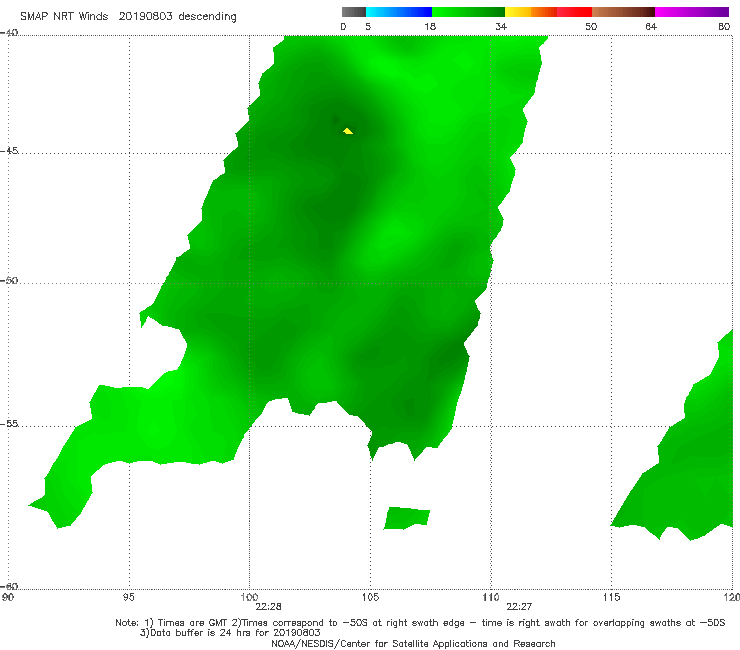
Task: Click the longitude label 115
Action: tap(612, 598)
